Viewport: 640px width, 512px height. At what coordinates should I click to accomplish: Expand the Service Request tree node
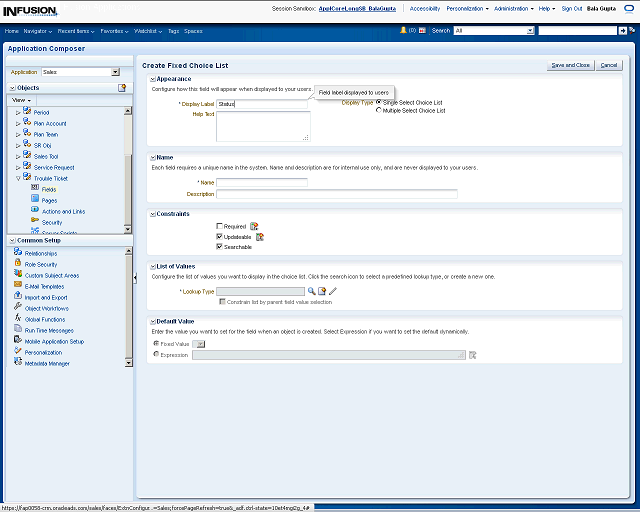coord(18,167)
